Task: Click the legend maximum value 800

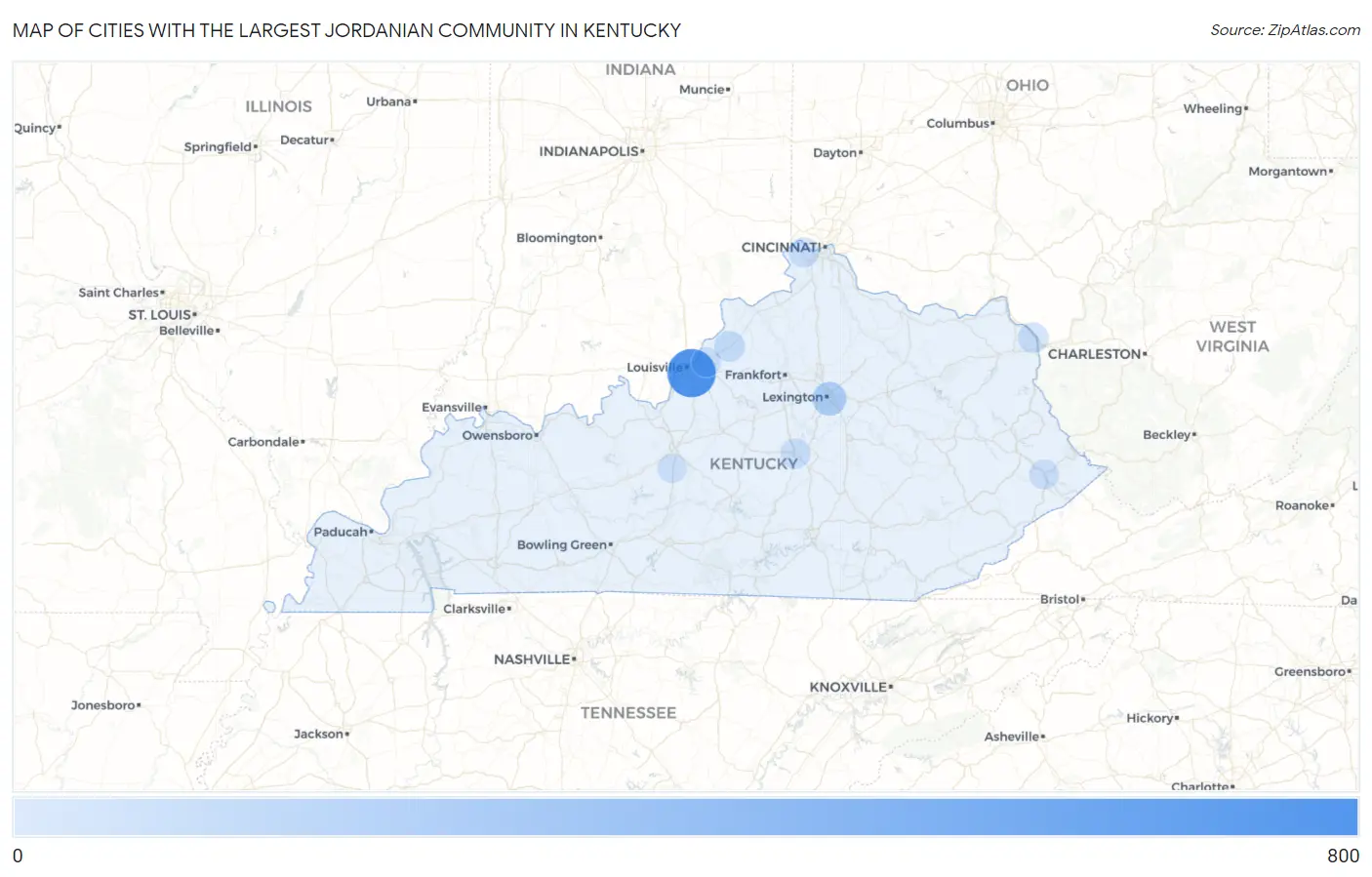Action: pyautogui.click(x=1343, y=856)
